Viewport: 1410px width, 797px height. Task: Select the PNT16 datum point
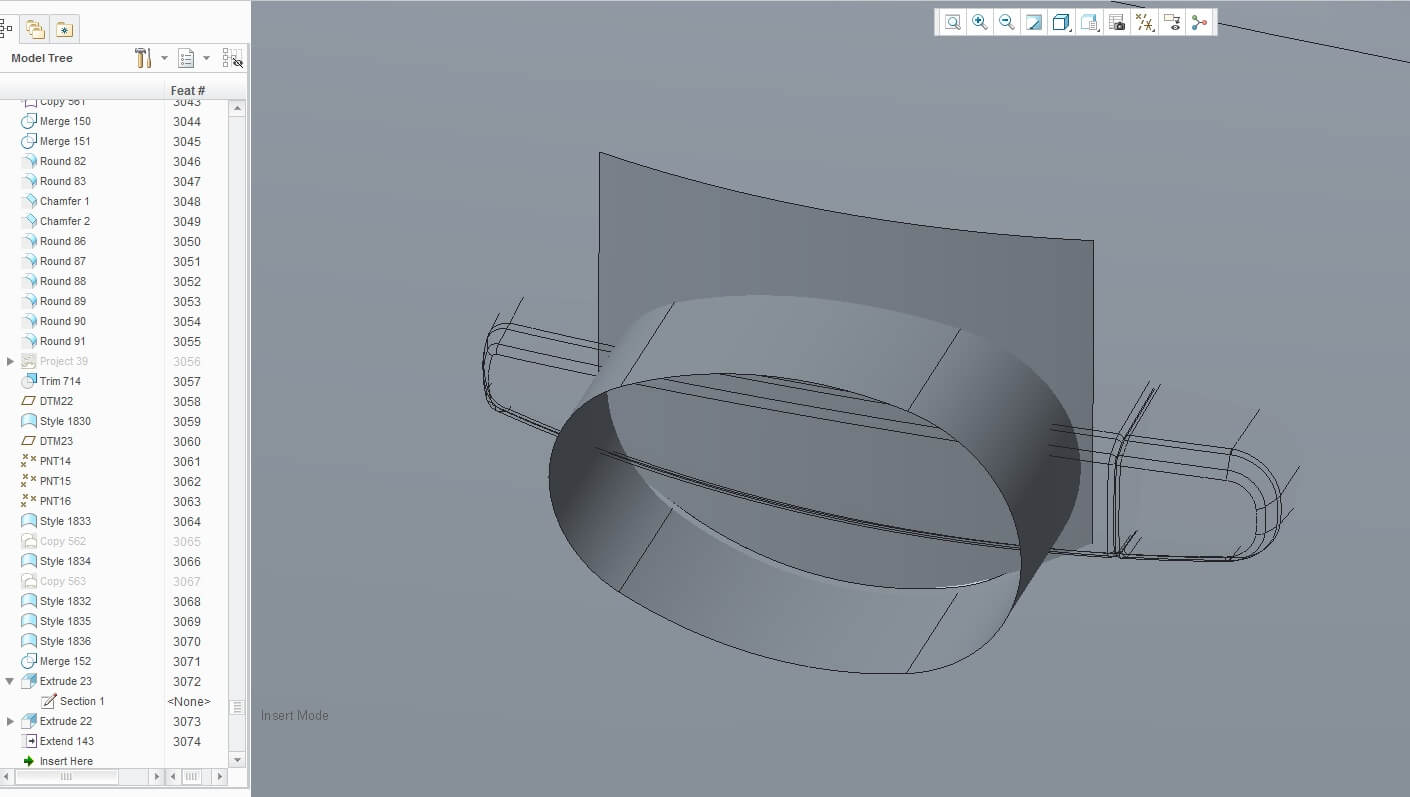pos(55,501)
